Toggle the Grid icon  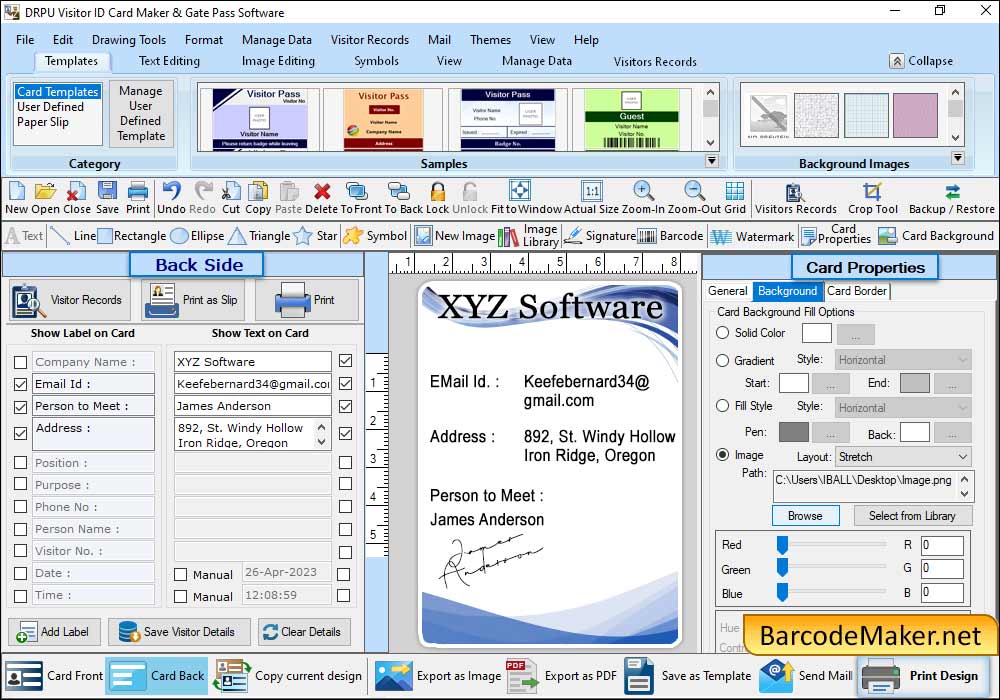coord(735,191)
